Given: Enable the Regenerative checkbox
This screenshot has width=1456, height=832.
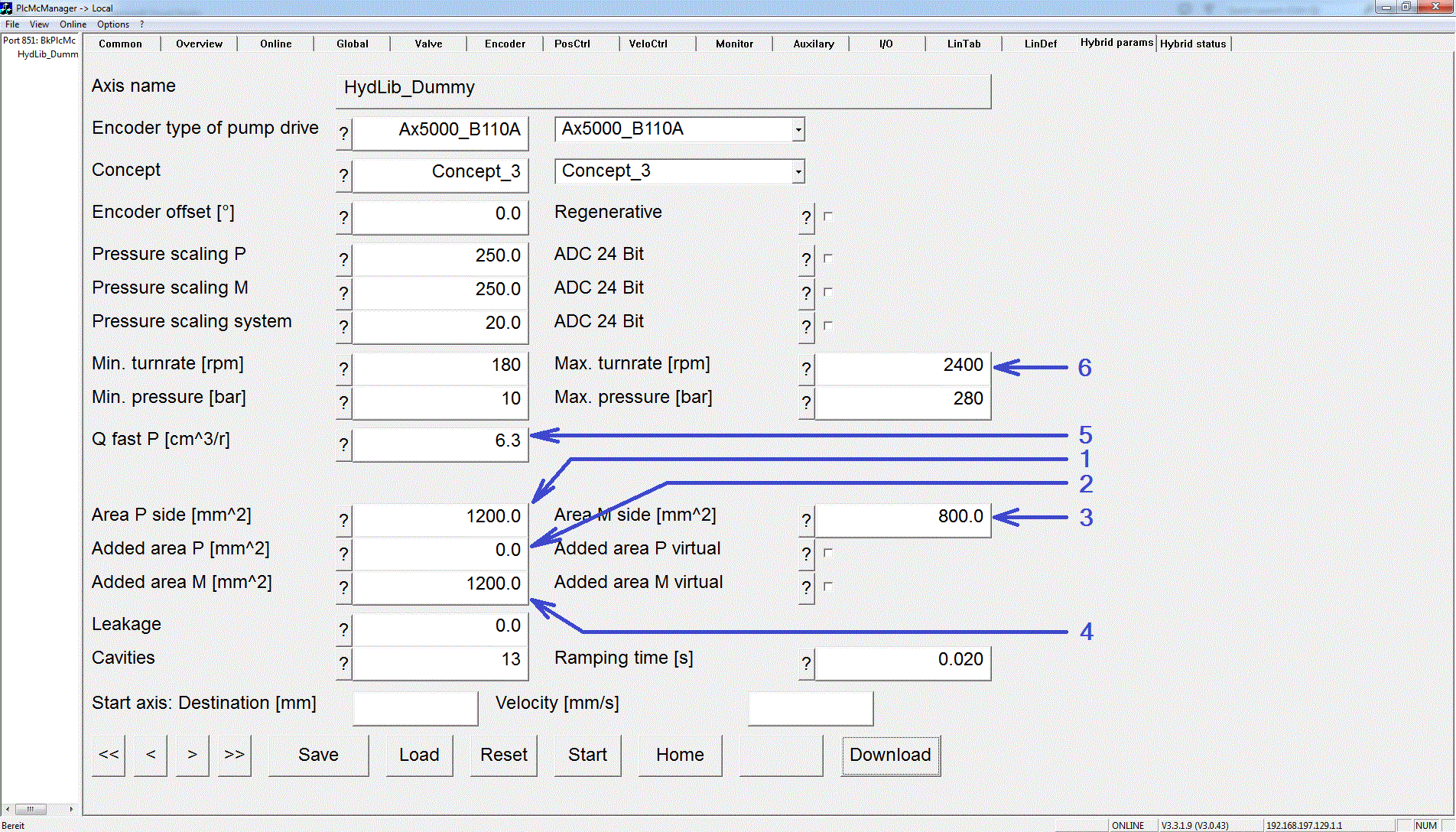Looking at the screenshot, I should [x=828, y=216].
